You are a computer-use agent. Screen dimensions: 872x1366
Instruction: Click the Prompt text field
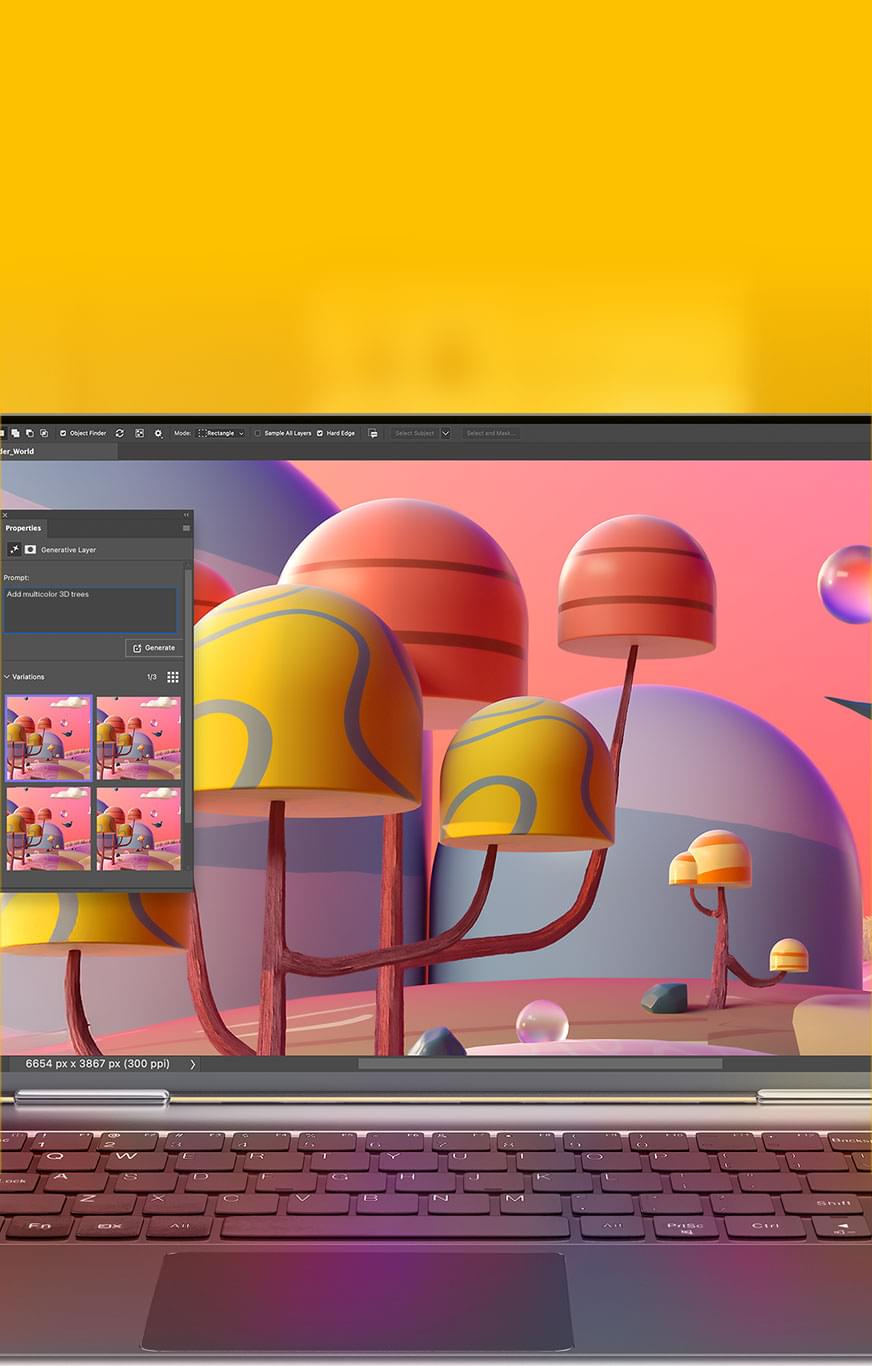click(90, 609)
